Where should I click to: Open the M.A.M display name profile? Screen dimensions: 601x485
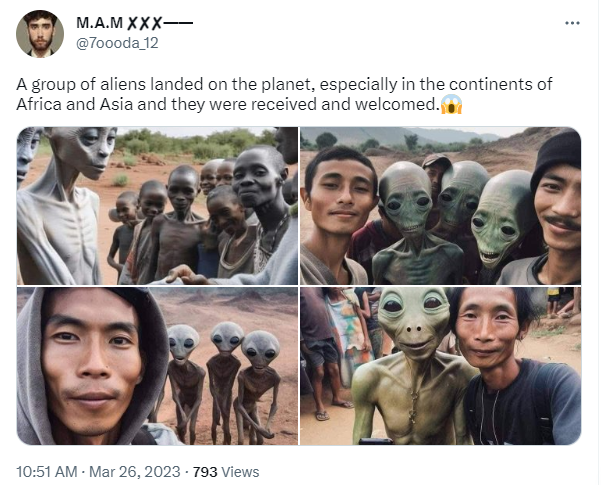(135, 23)
